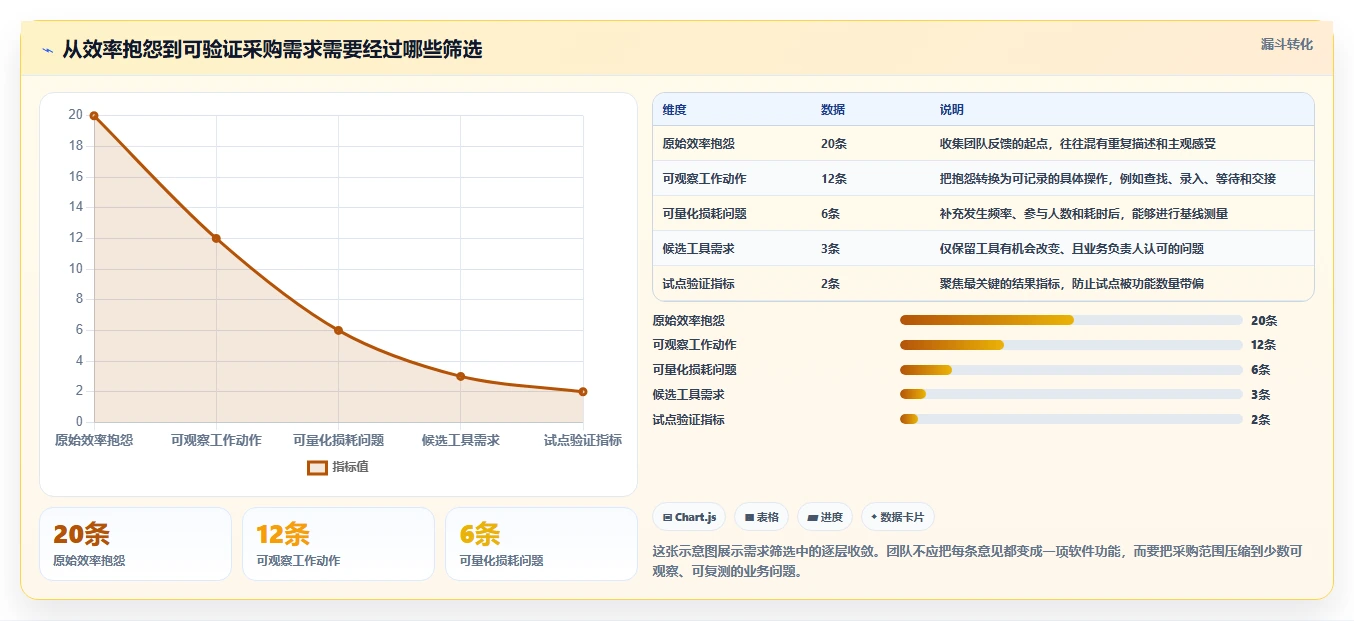1354x621 pixels.
Task: Click the 维度 column header
Action: [674, 110]
